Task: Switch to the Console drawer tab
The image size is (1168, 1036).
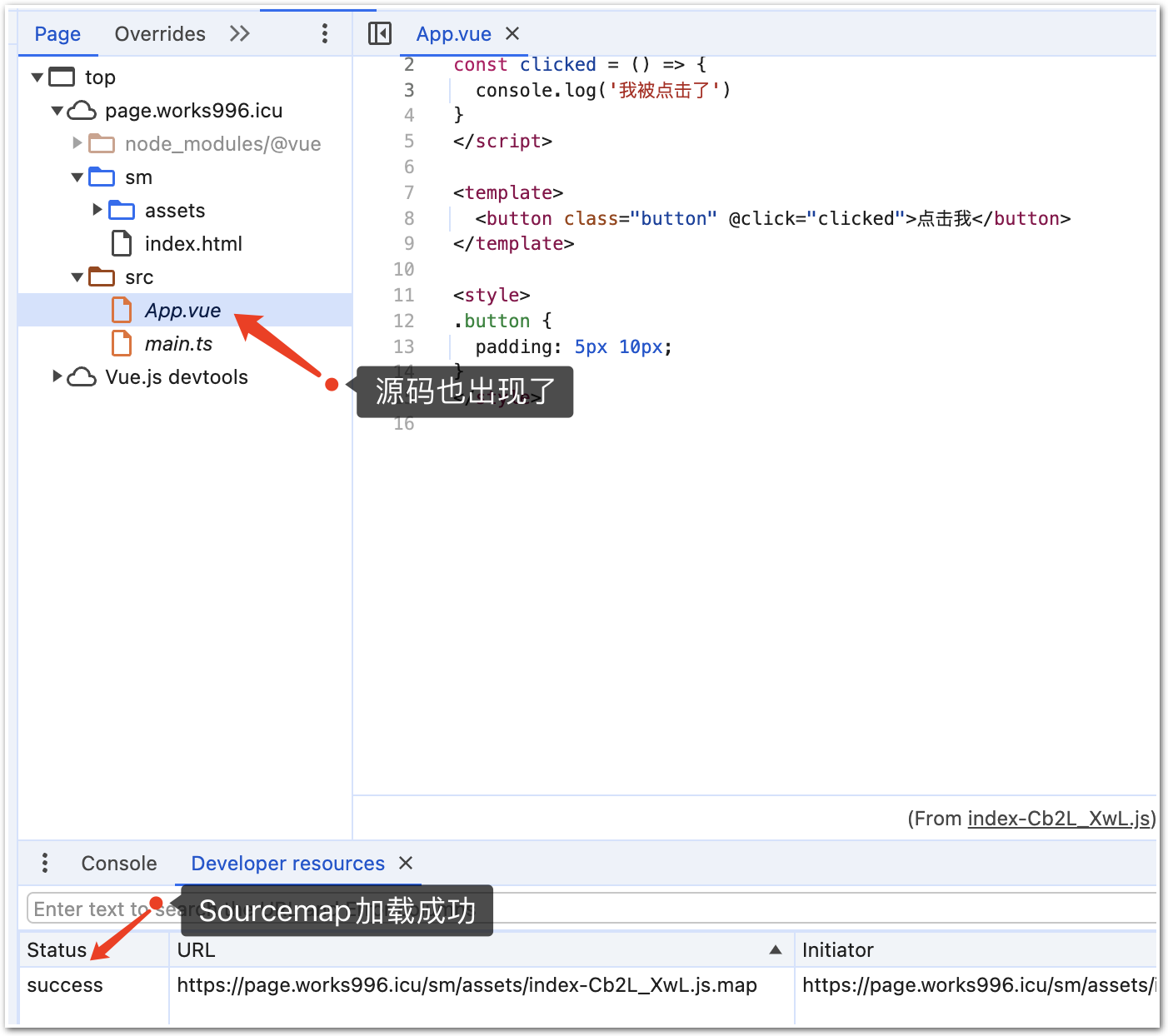Action: (x=119, y=864)
